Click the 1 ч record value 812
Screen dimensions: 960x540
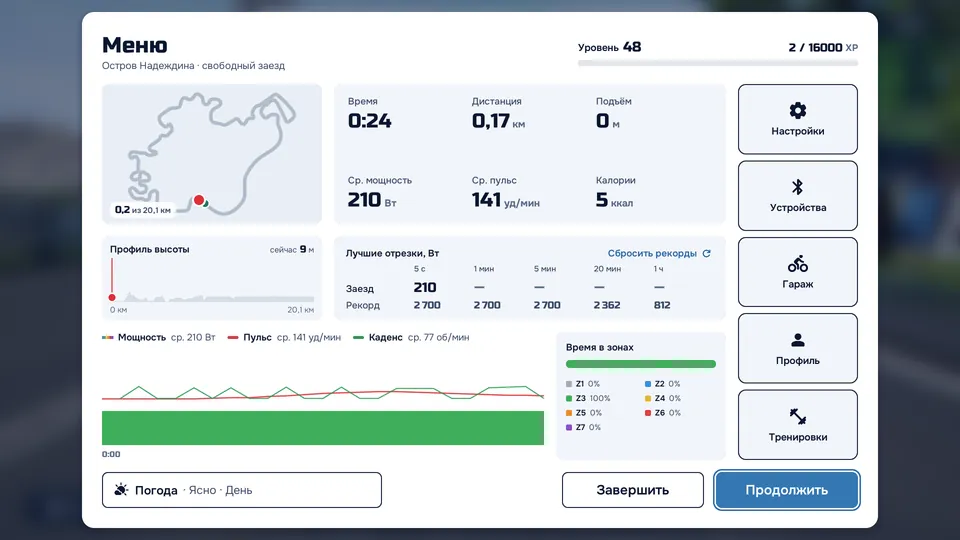click(x=662, y=305)
